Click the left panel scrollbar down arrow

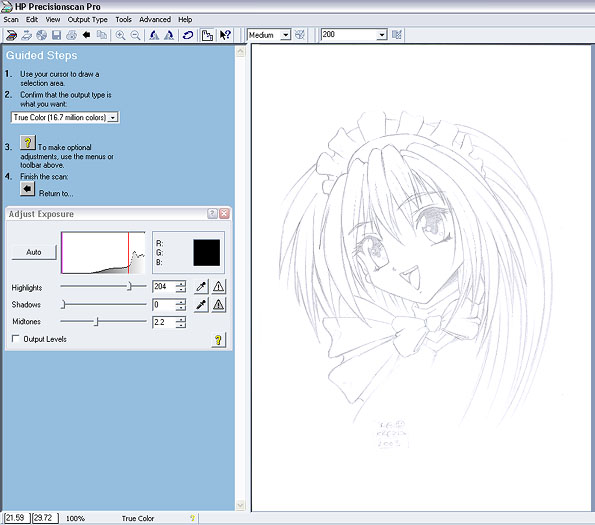[x=240, y=505]
